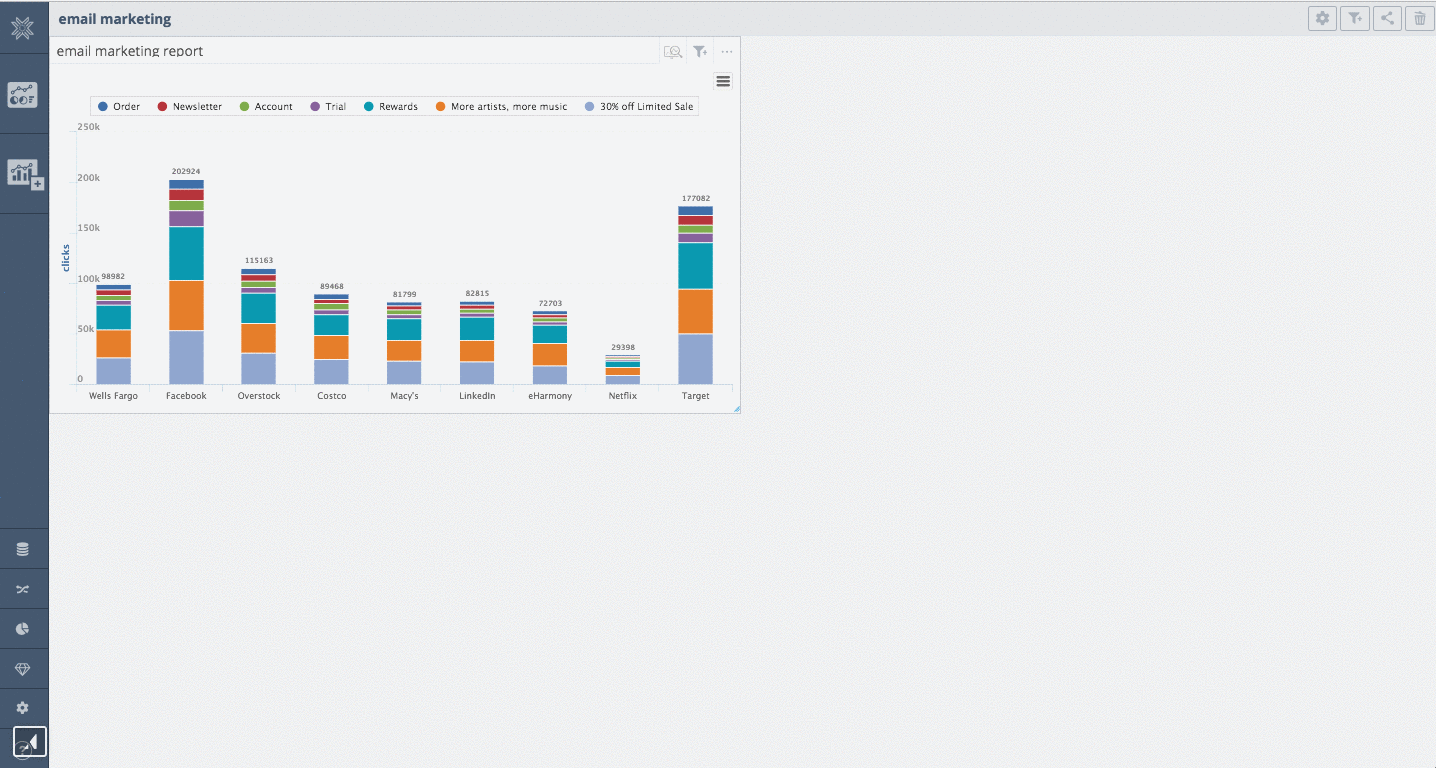The width and height of the screenshot is (1436, 768).
Task: Add a dashboard-level filter in the header
Action: coord(1355,18)
